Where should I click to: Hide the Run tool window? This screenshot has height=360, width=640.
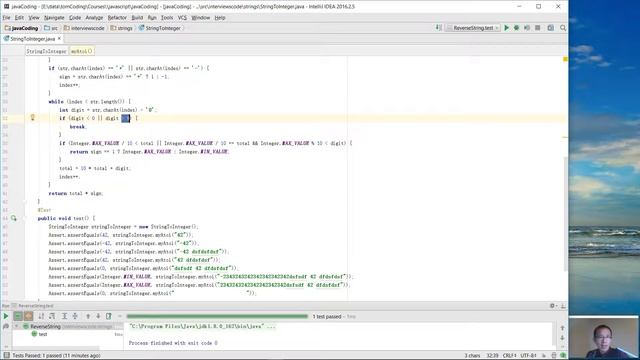(x=563, y=305)
